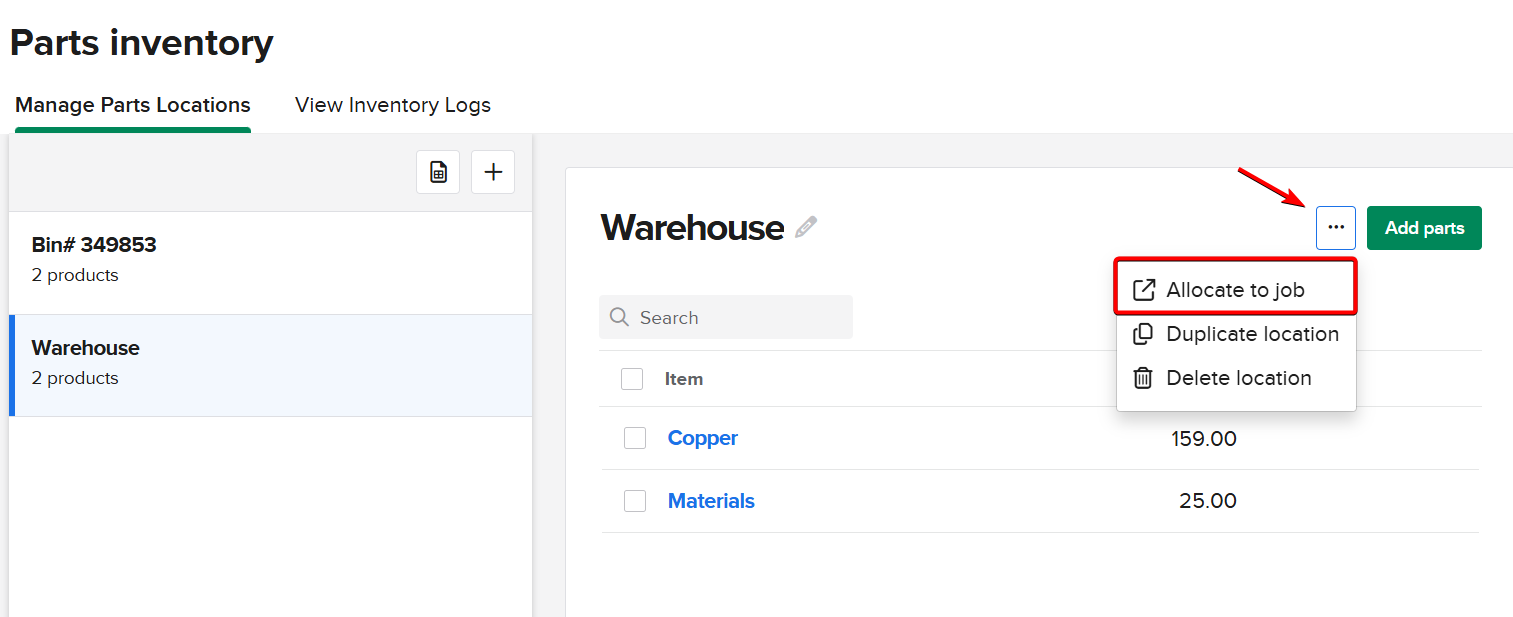This screenshot has height=617, width=1513.
Task: Check the Copper row checkbox
Action: (635, 438)
